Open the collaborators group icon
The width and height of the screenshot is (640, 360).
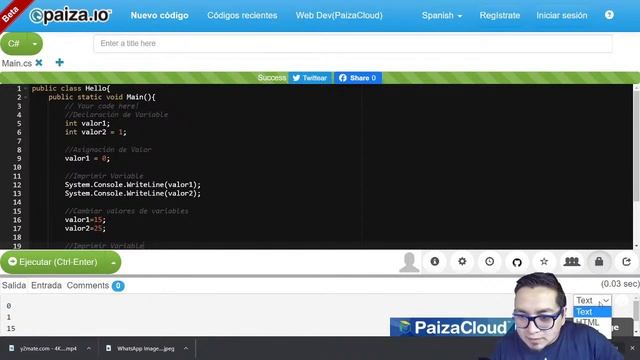571,262
